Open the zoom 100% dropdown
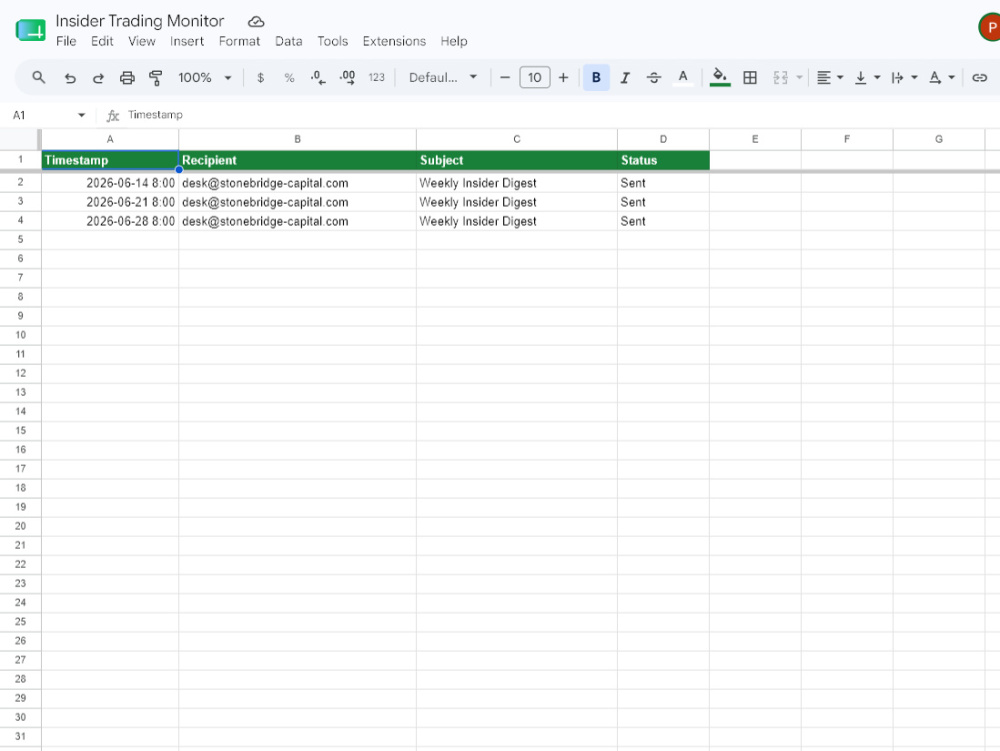This screenshot has height=751, width=1000. pyautogui.click(x=205, y=78)
